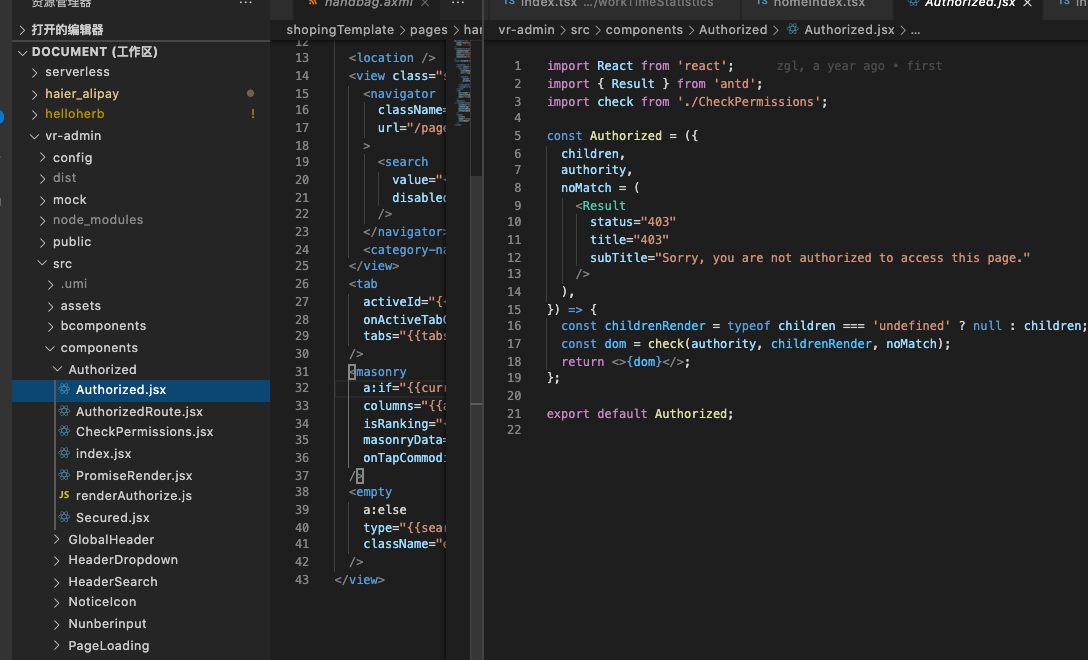
Task: Click line number 16 in the Authorized.jsx gutter
Action: pyautogui.click(x=513, y=326)
